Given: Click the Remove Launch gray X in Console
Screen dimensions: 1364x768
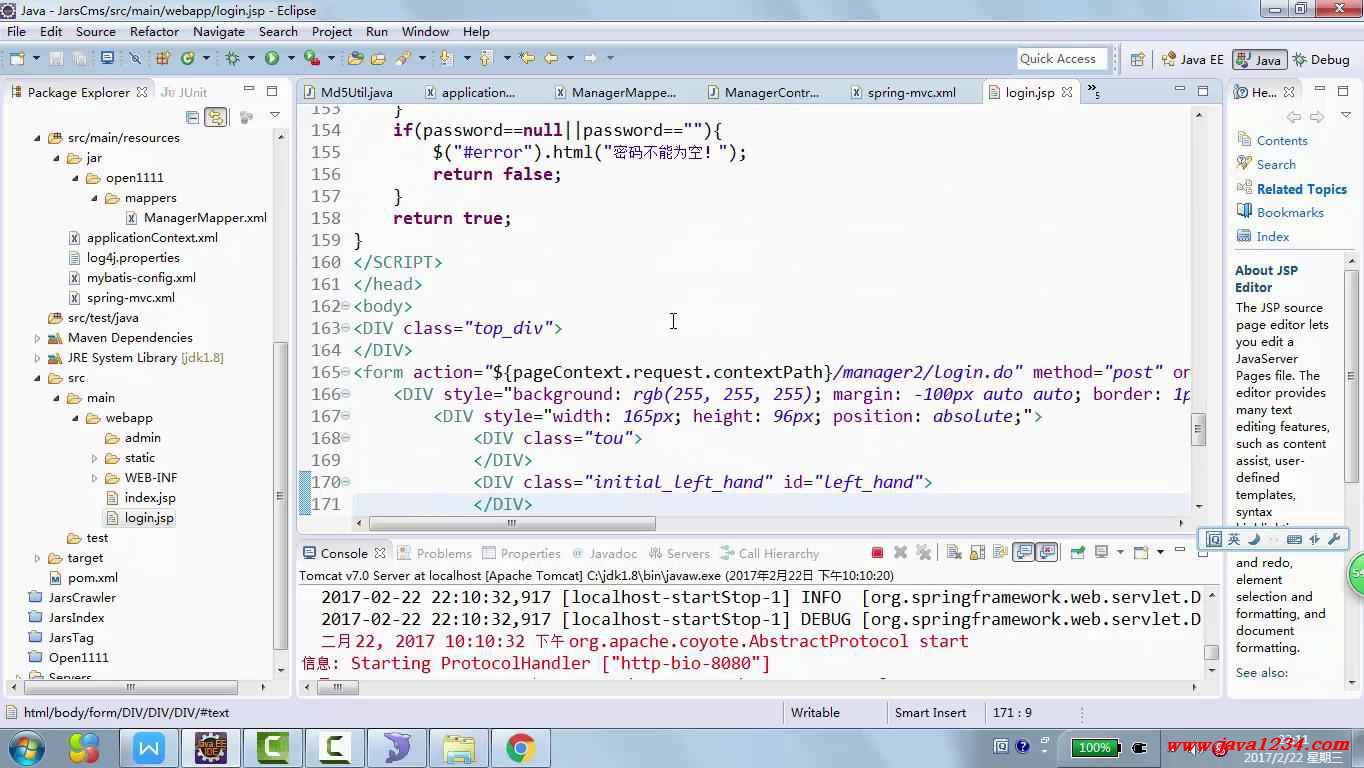Looking at the screenshot, I should tap(900, 552).
